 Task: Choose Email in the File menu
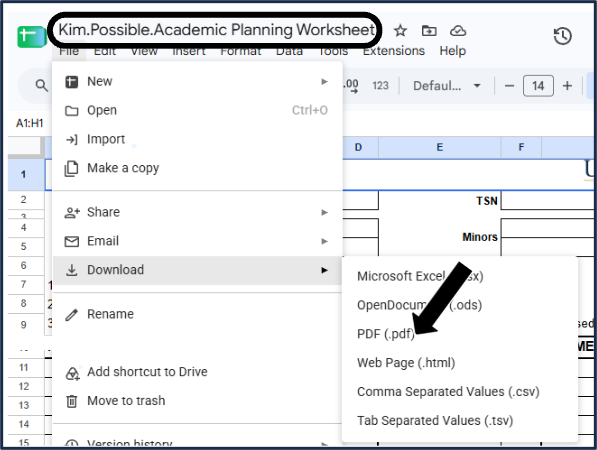click(x=197, y=241)
